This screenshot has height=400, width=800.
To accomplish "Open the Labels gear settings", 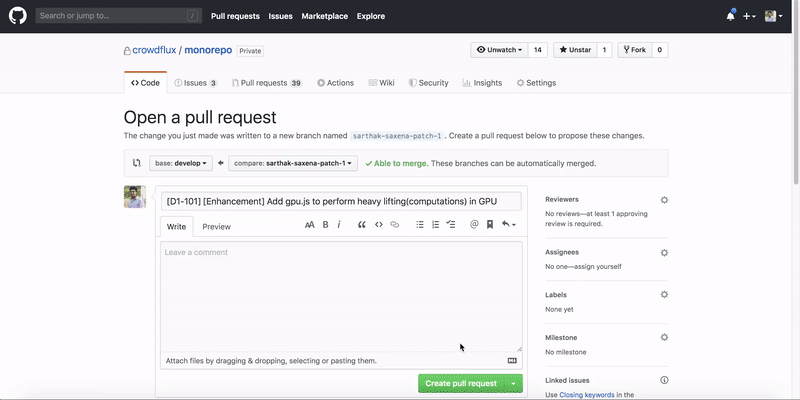I will (664, 294).
